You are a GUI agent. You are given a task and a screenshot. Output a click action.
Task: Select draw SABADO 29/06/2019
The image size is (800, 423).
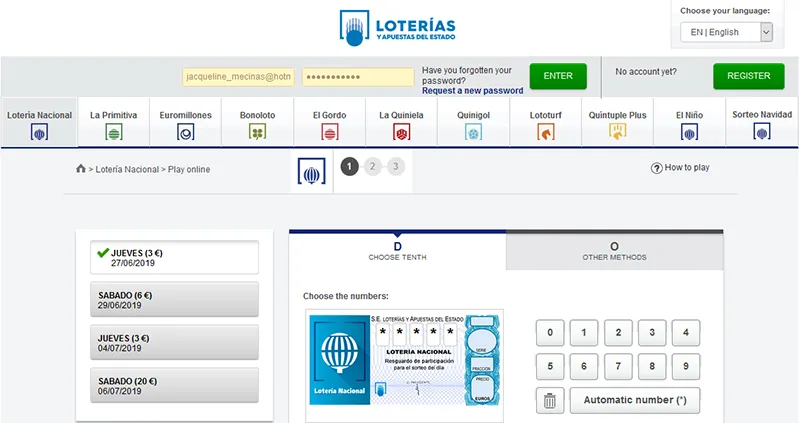(174, 300)
